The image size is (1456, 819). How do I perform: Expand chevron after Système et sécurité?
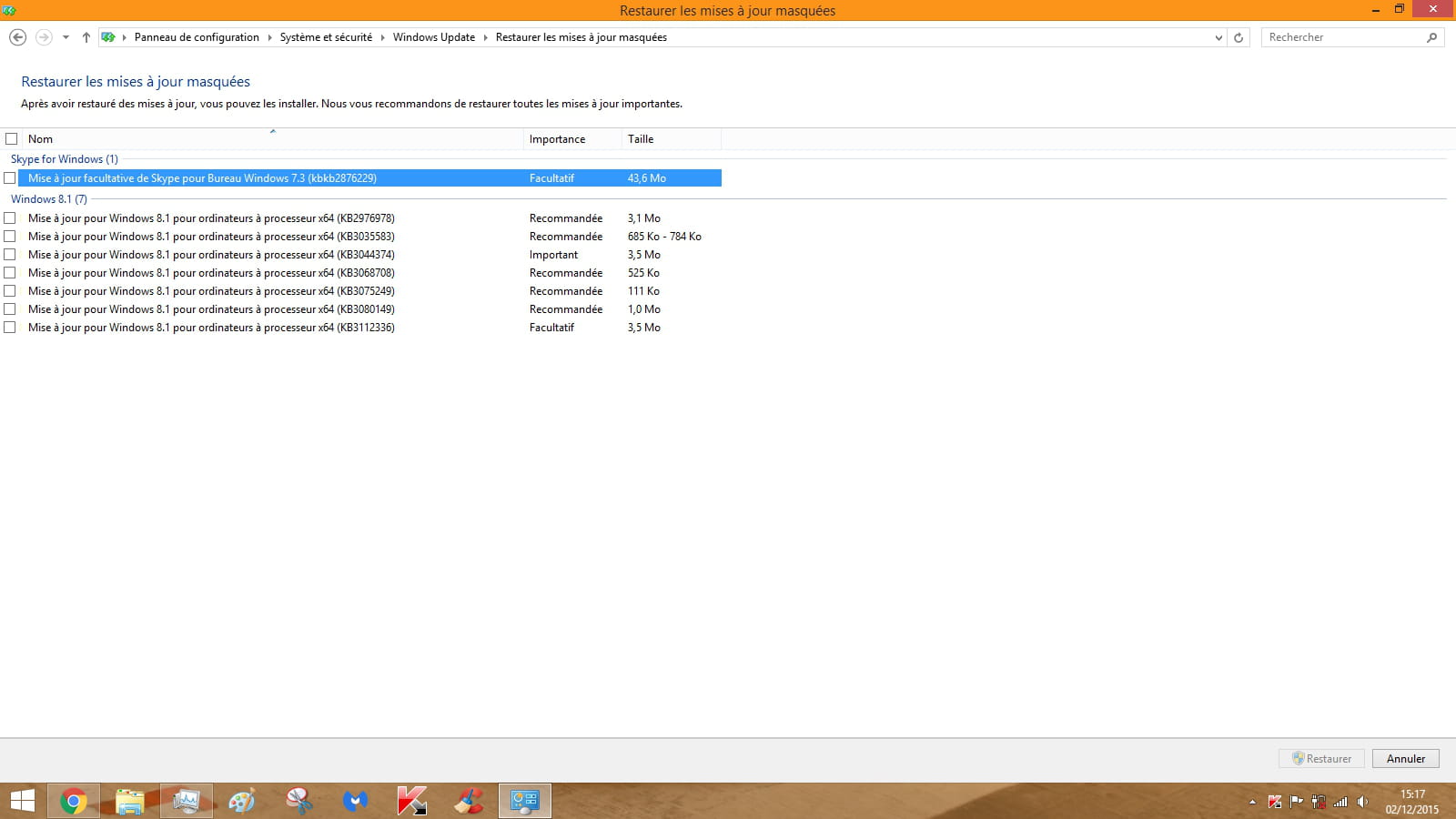(382, 37)
